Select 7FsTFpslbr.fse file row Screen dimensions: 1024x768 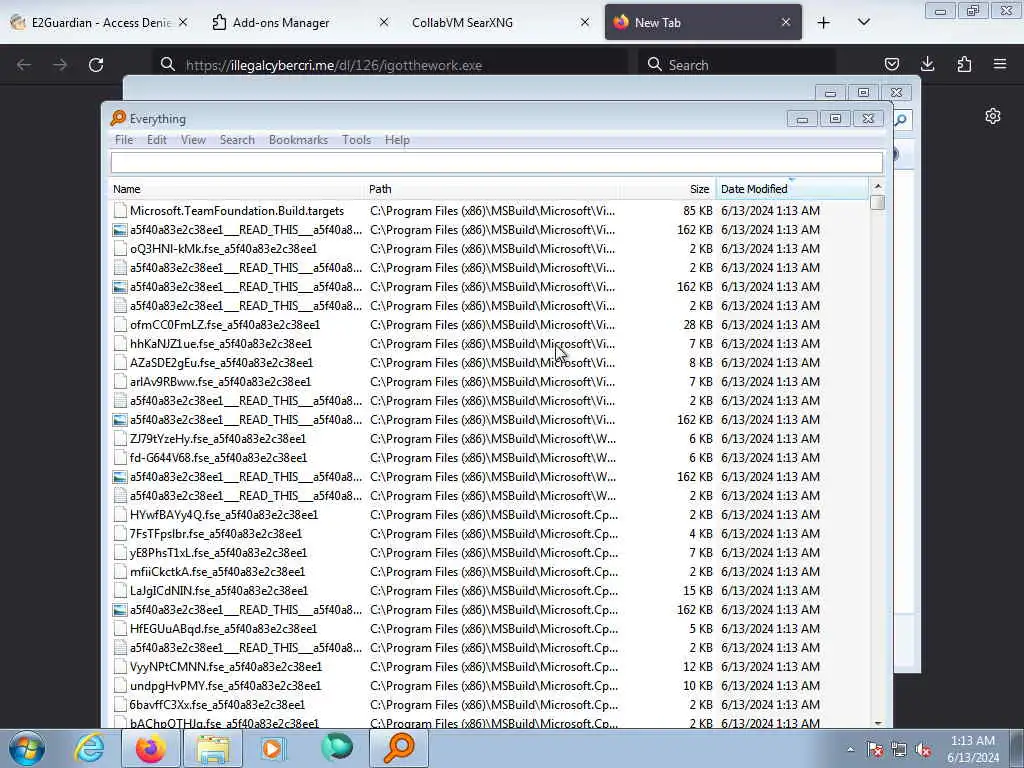click(x=490, y=534)
